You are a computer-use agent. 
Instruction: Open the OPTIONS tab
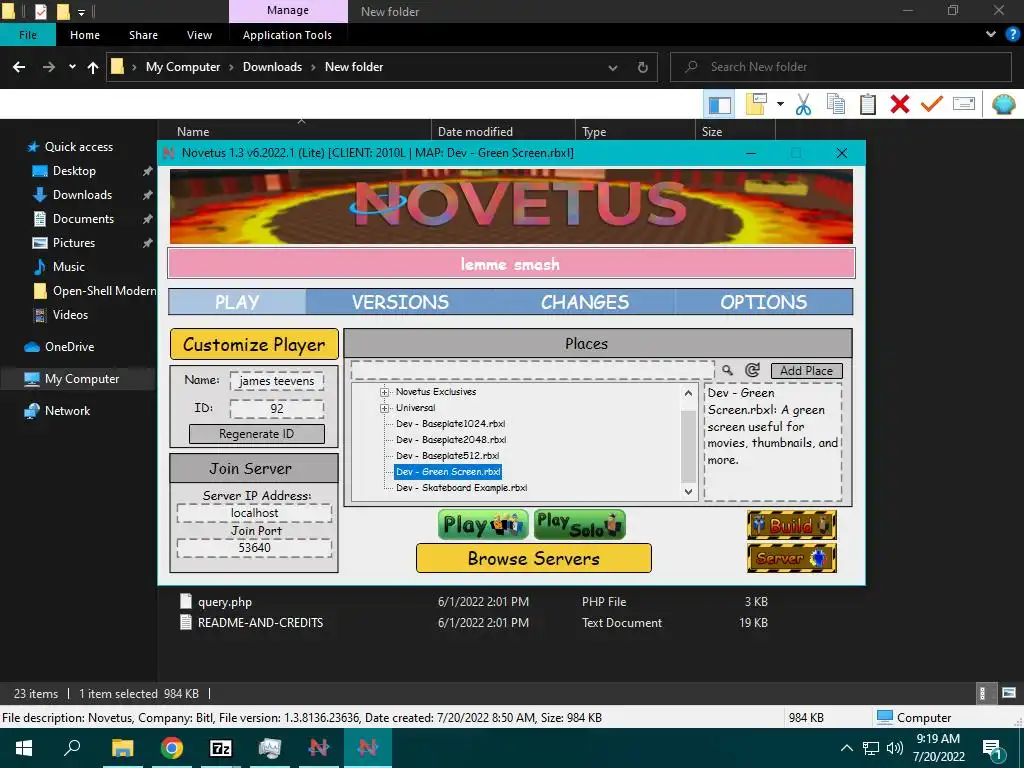pos(763,302)
